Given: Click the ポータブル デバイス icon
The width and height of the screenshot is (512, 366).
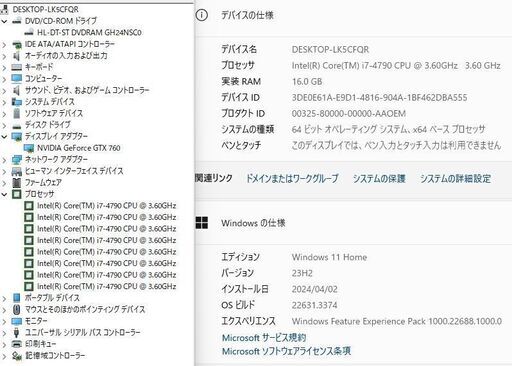Looking at the screenshot, I should tap(17, 298).
